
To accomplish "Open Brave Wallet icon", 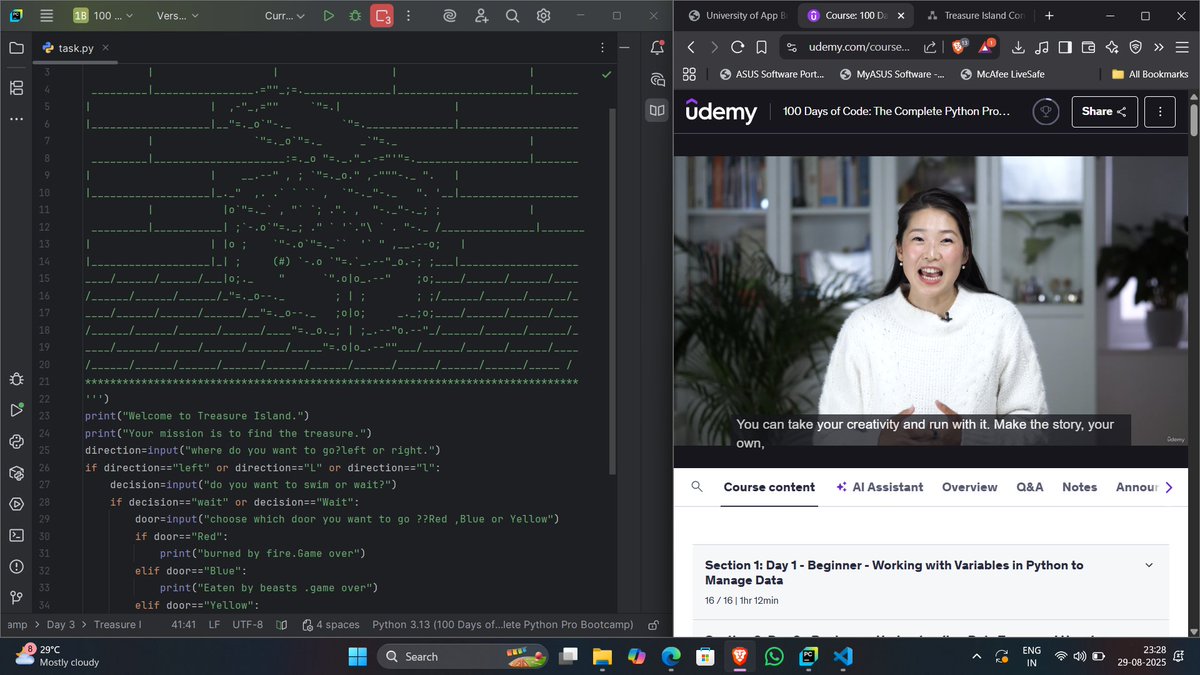I will coord(1089,47).
